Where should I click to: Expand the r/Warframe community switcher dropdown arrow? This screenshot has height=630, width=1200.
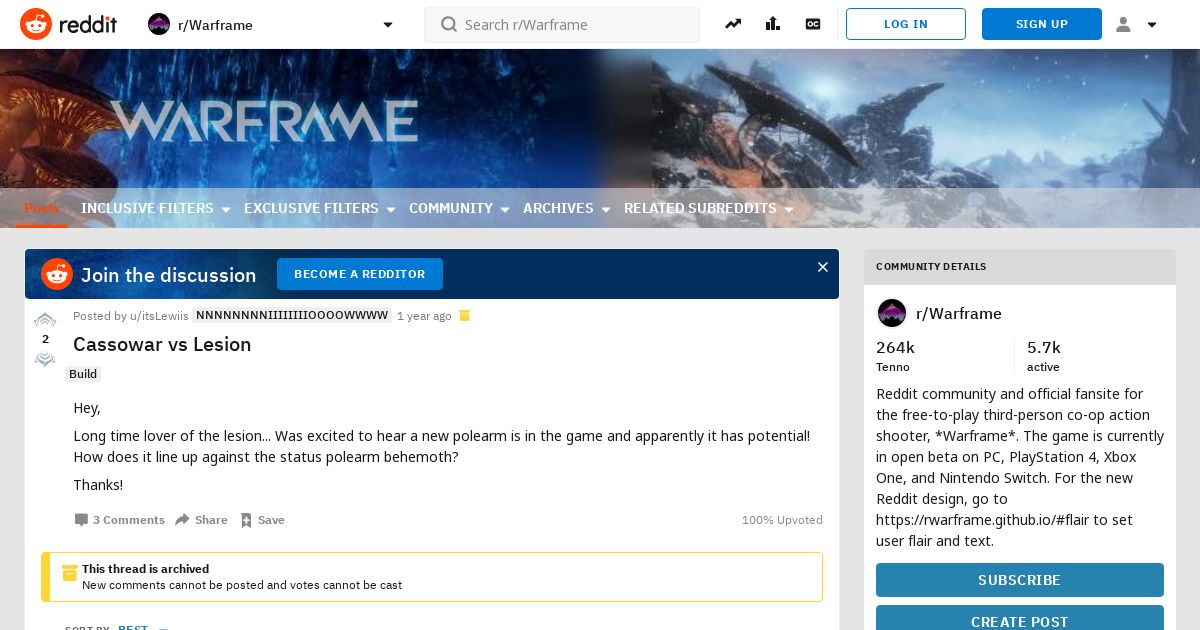pos(388,25)
